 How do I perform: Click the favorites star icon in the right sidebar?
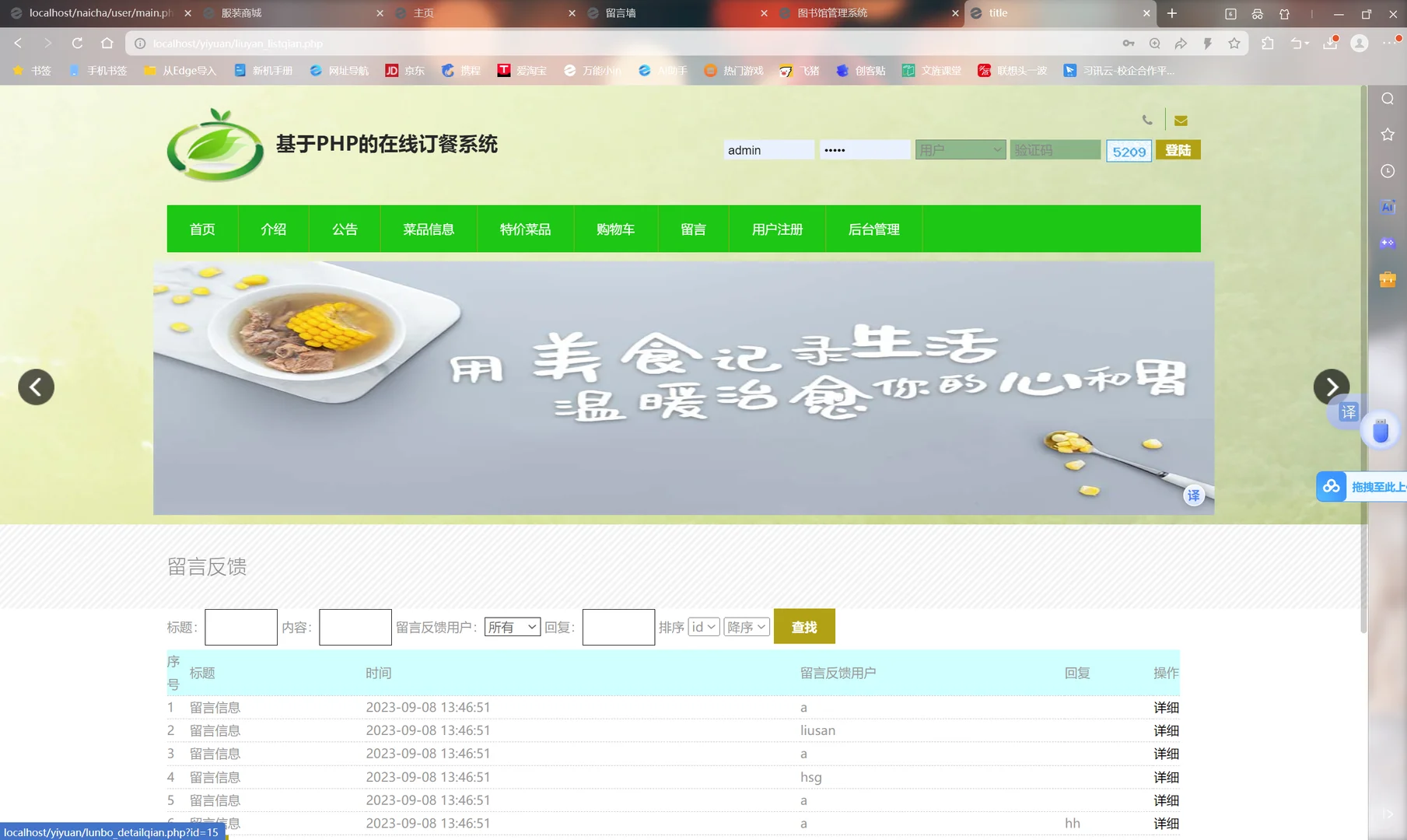(x=1387, y=134)
